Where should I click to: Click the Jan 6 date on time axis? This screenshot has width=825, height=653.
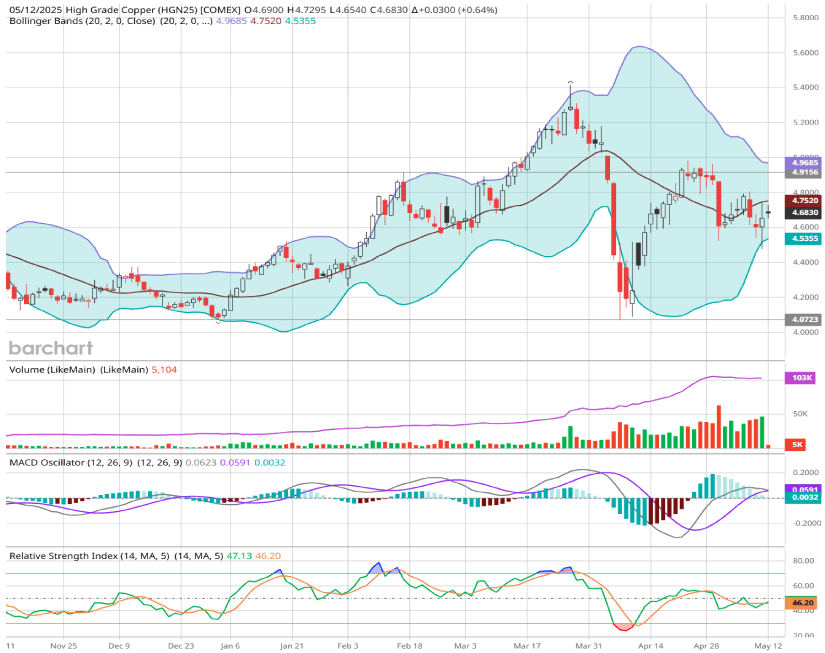(232, 645)
